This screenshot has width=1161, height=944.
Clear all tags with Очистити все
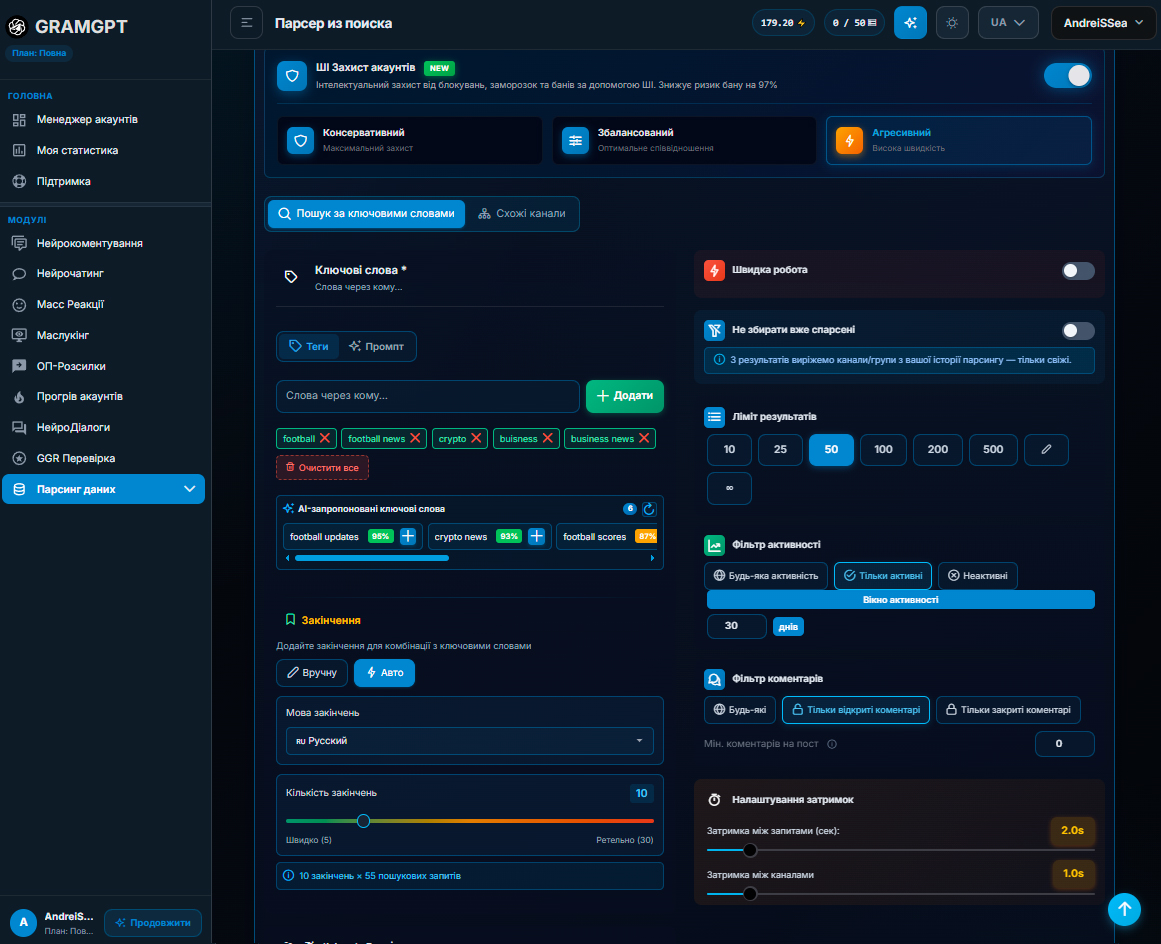322,468
